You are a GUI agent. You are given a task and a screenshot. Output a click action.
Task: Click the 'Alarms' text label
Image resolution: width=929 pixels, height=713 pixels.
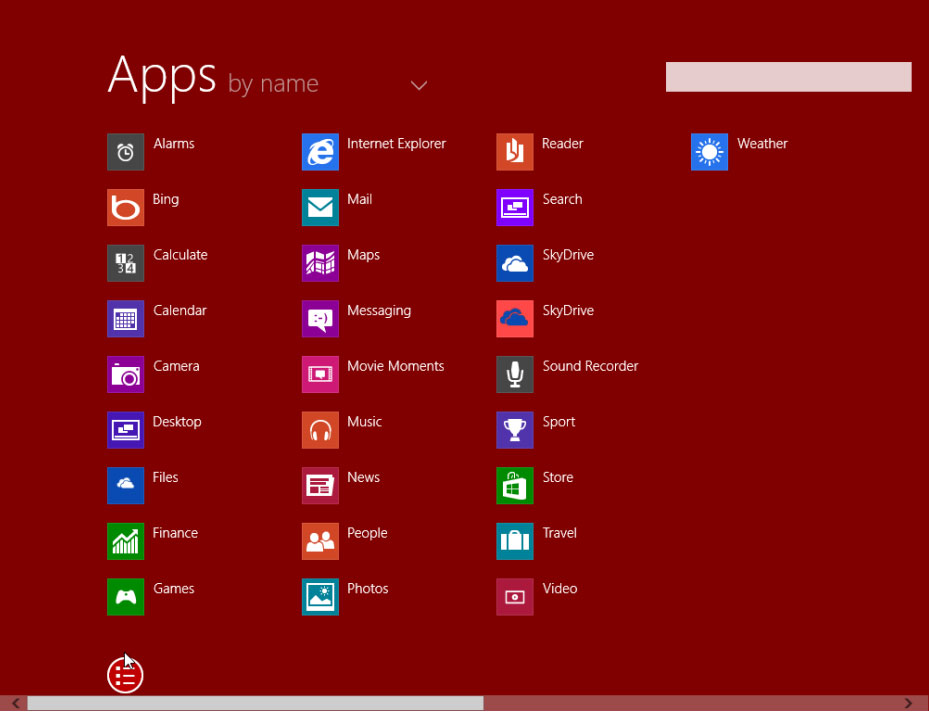pyautogui.click(x=174, y=144)
